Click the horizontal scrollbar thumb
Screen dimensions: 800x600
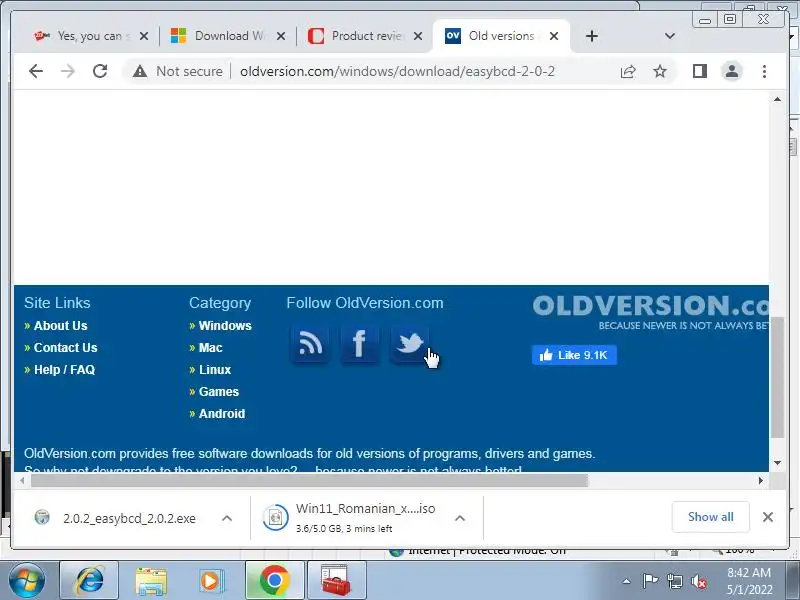pyautogui.click(x=309, y=480)
